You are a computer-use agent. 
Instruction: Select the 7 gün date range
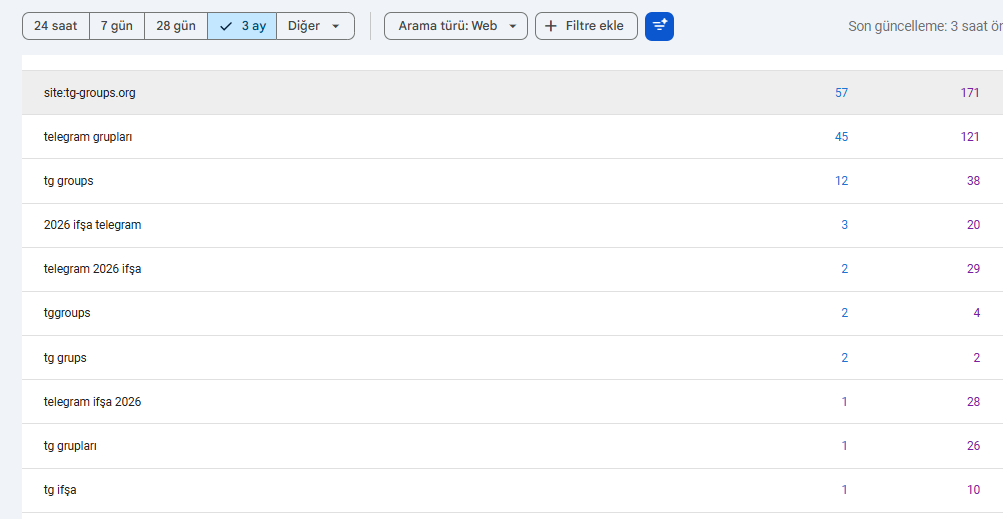point(117,26)
